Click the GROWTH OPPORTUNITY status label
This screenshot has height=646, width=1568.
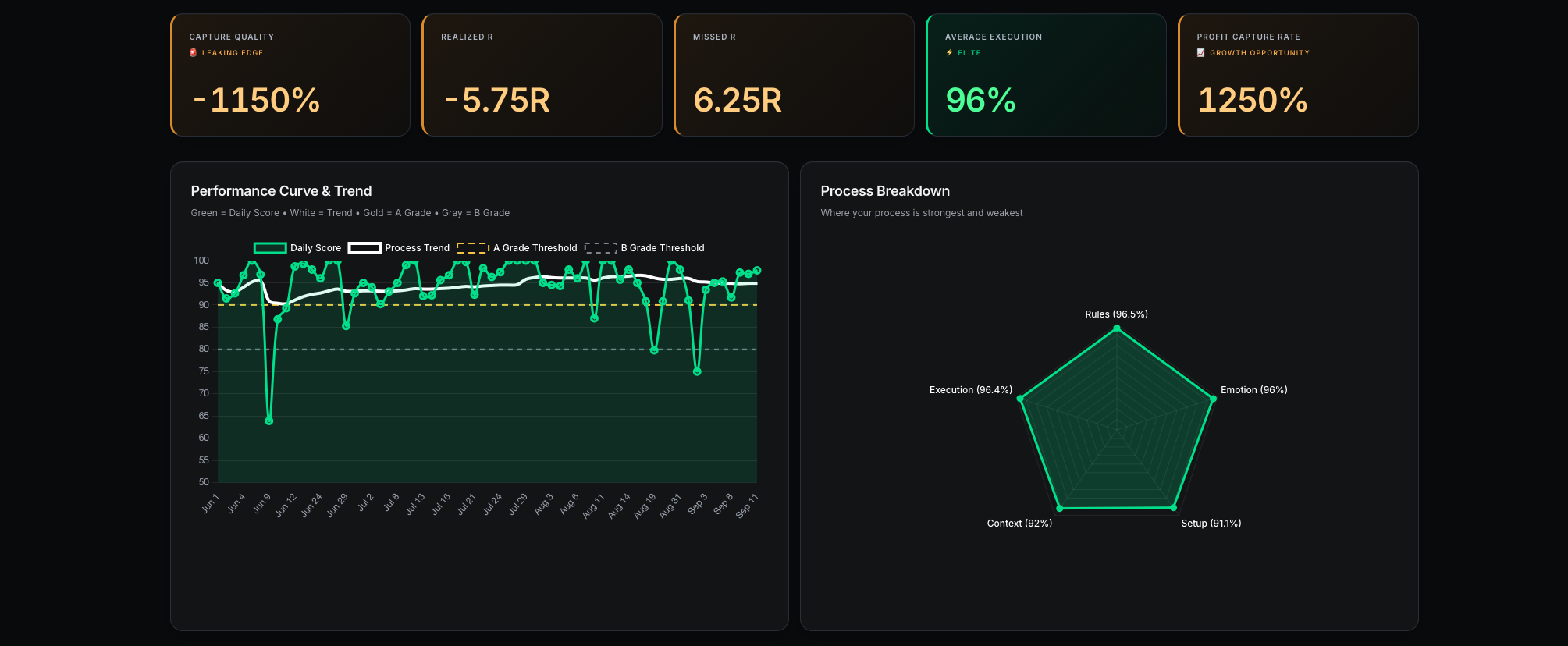pos(1260,53)
